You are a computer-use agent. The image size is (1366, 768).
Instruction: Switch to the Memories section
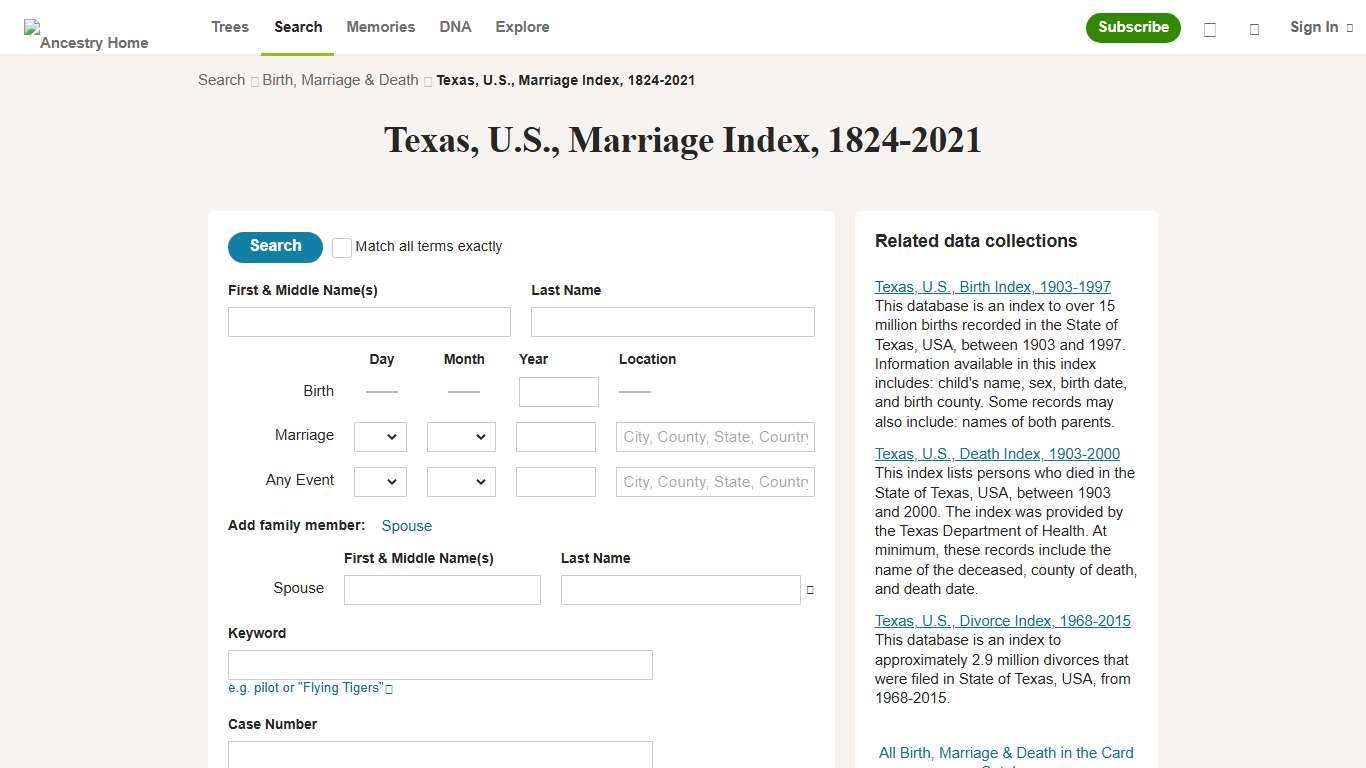(380, 27)
